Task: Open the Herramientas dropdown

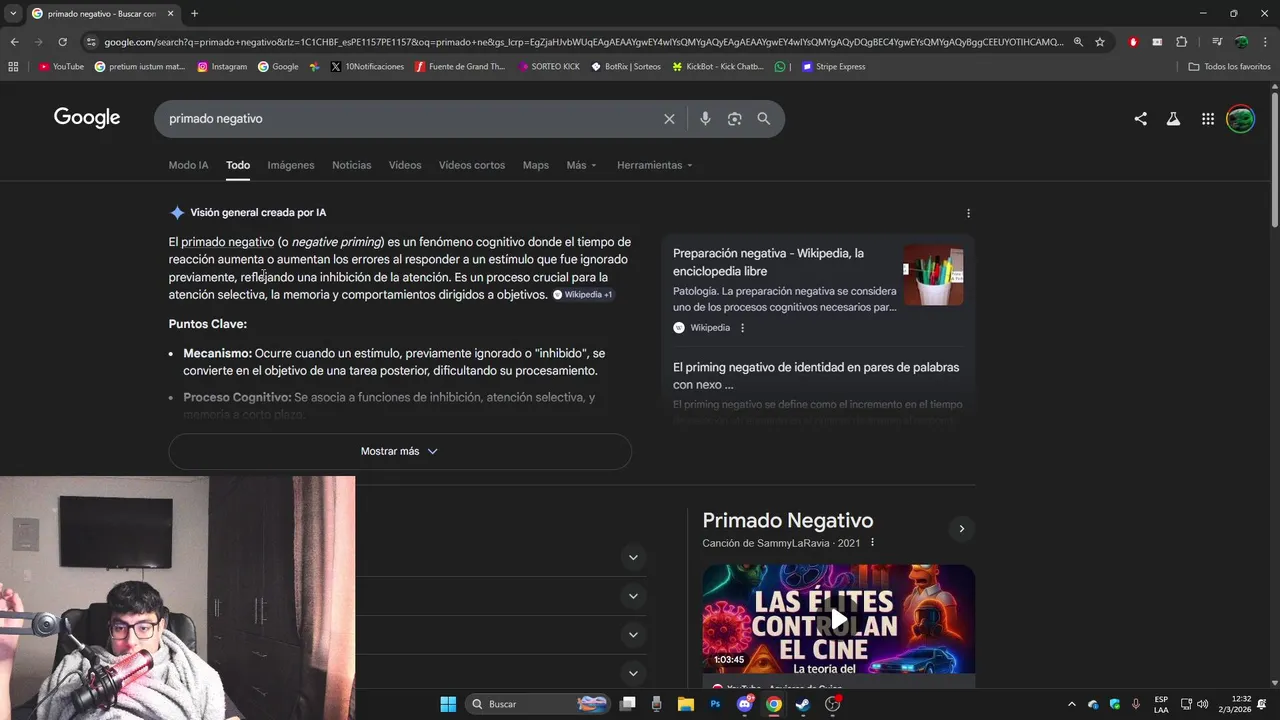Action: (654, 165)
